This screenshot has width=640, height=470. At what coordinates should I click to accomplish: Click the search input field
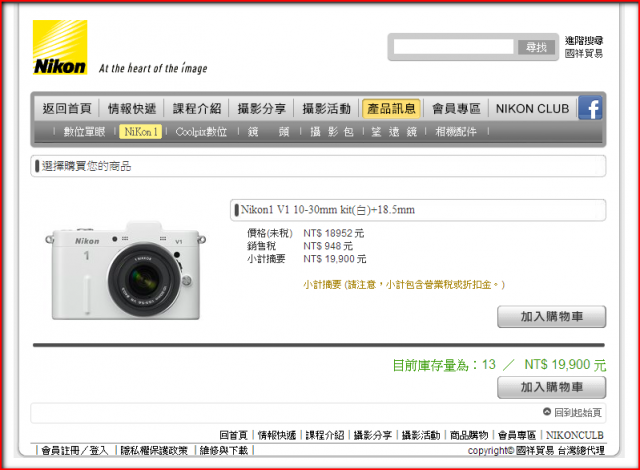click(x=453, y=47)
